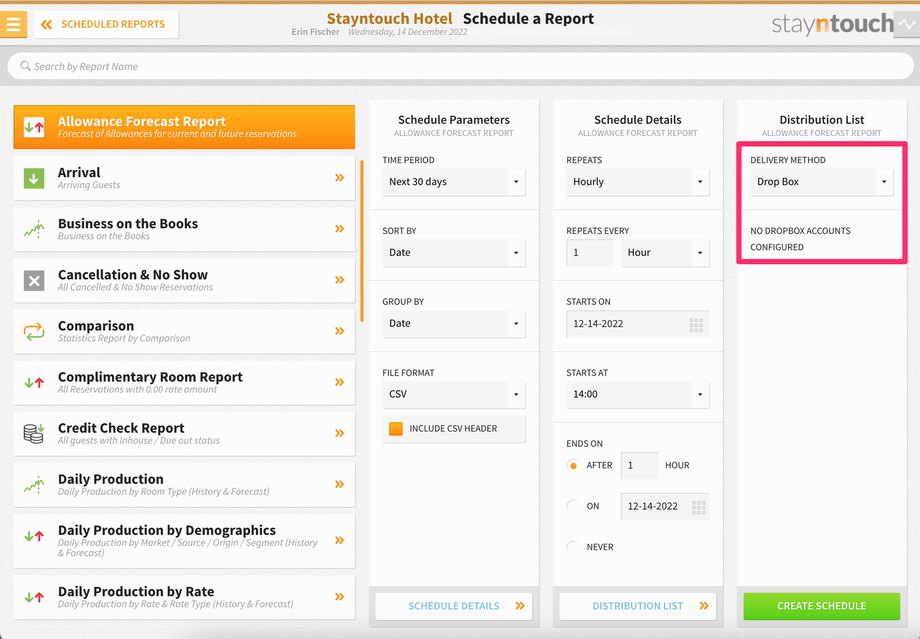Viewport: 920px width, 639px height.
Task: Click the Daily Production by Rate icon
Action: click(34, 597)
